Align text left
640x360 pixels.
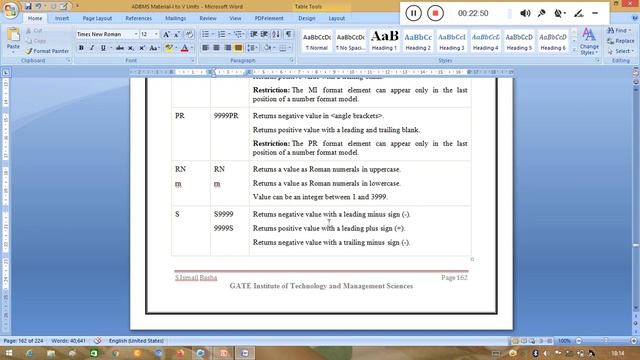coord(205,48)
